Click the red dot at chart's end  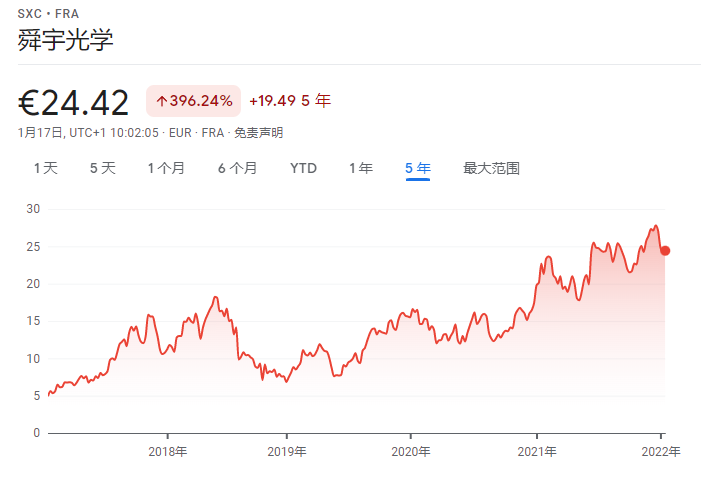click(665, 251)
